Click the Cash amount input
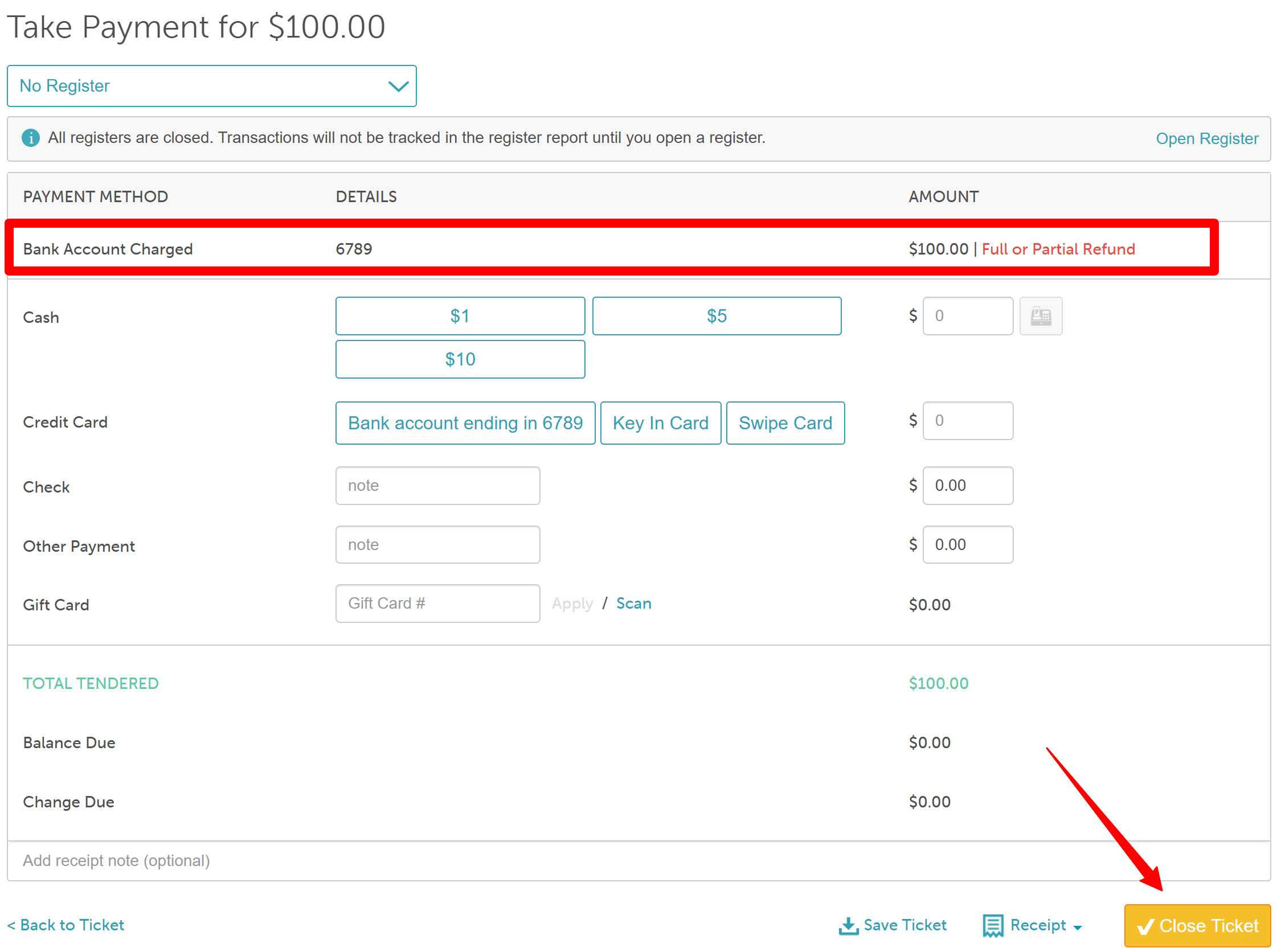The width and height of the screenshot is (1277, 952). tap(967, 316)
